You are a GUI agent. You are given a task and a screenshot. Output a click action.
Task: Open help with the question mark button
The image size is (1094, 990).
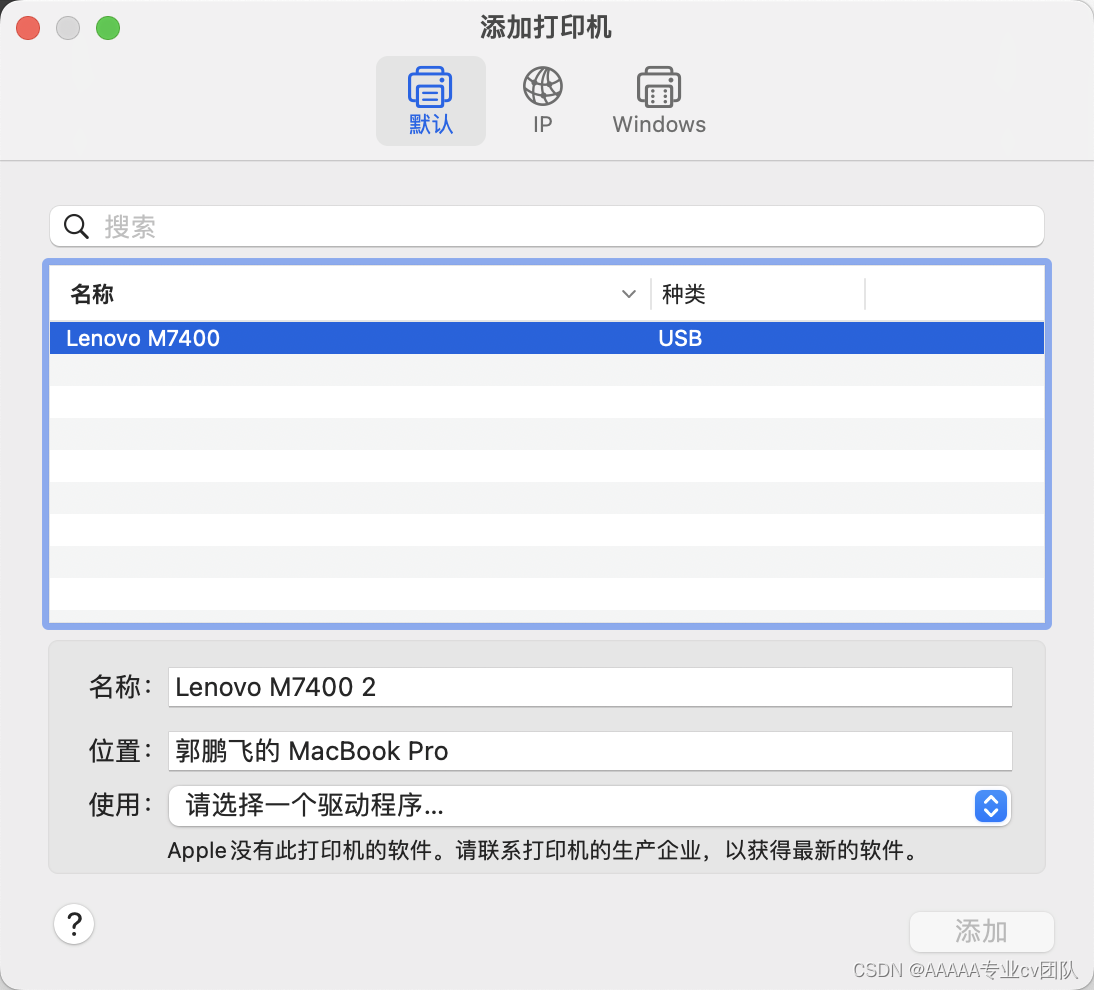tap(74, 924)
